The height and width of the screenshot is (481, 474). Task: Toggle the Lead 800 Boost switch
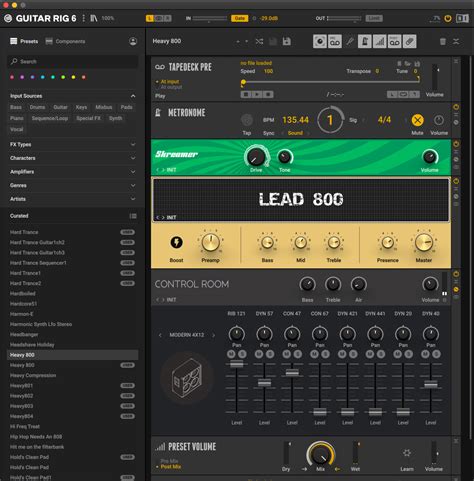tap(176, 242)
